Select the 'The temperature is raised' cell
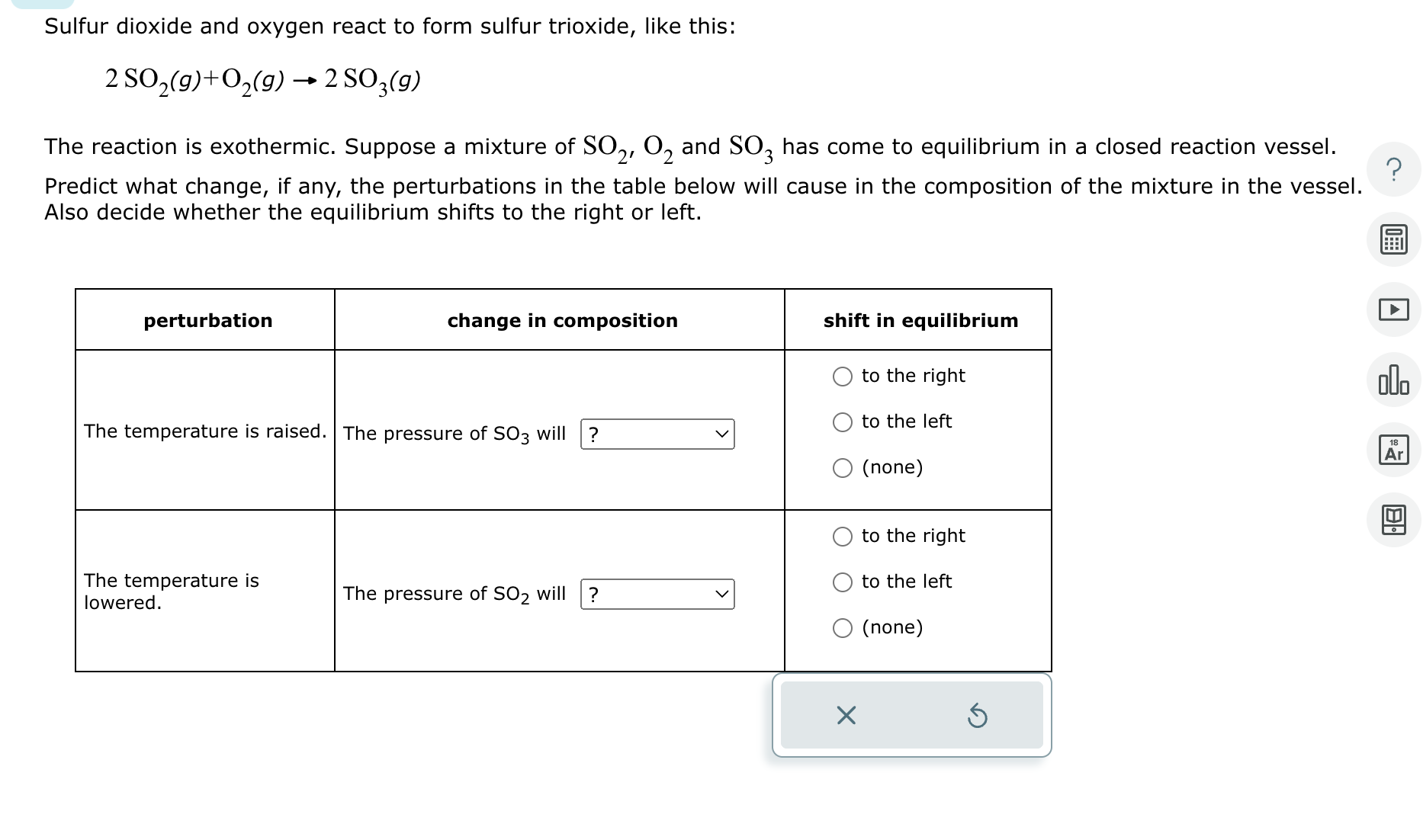Image resolution: width=1423 pixels, height=840 pixels. [x=206, y=431]
